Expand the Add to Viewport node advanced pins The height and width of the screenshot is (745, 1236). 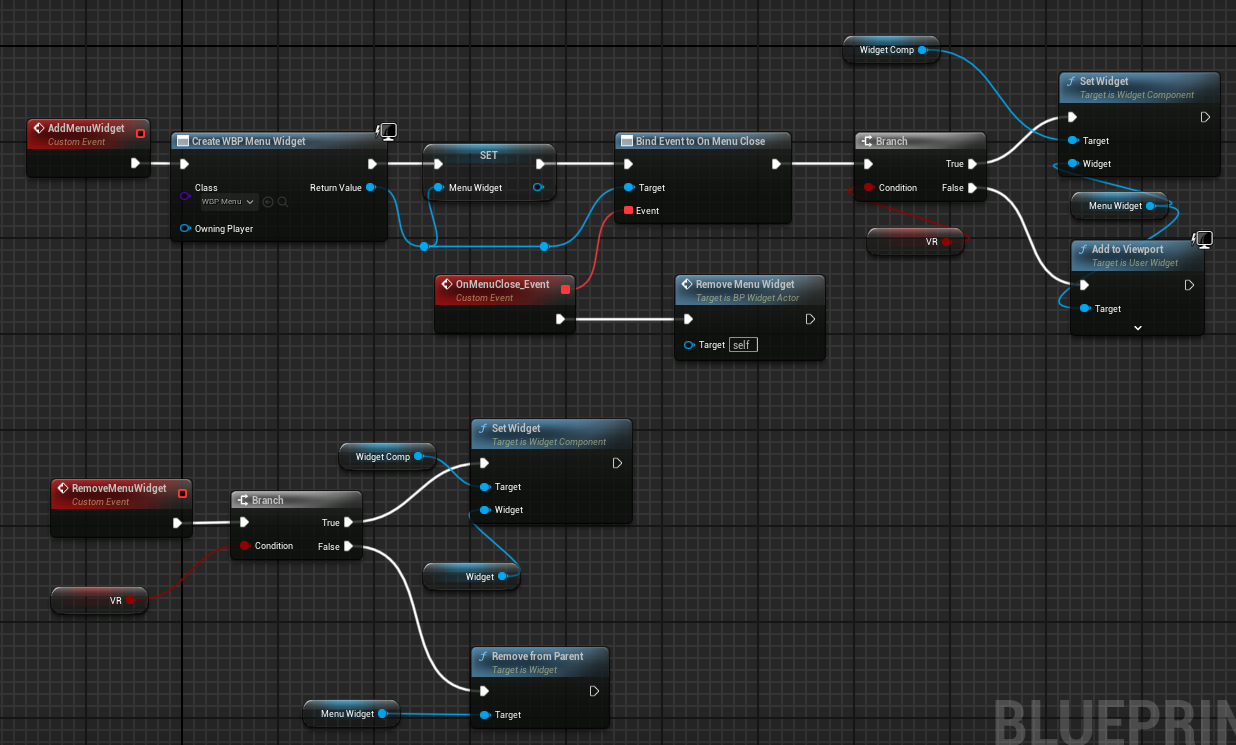point(1137,327)
